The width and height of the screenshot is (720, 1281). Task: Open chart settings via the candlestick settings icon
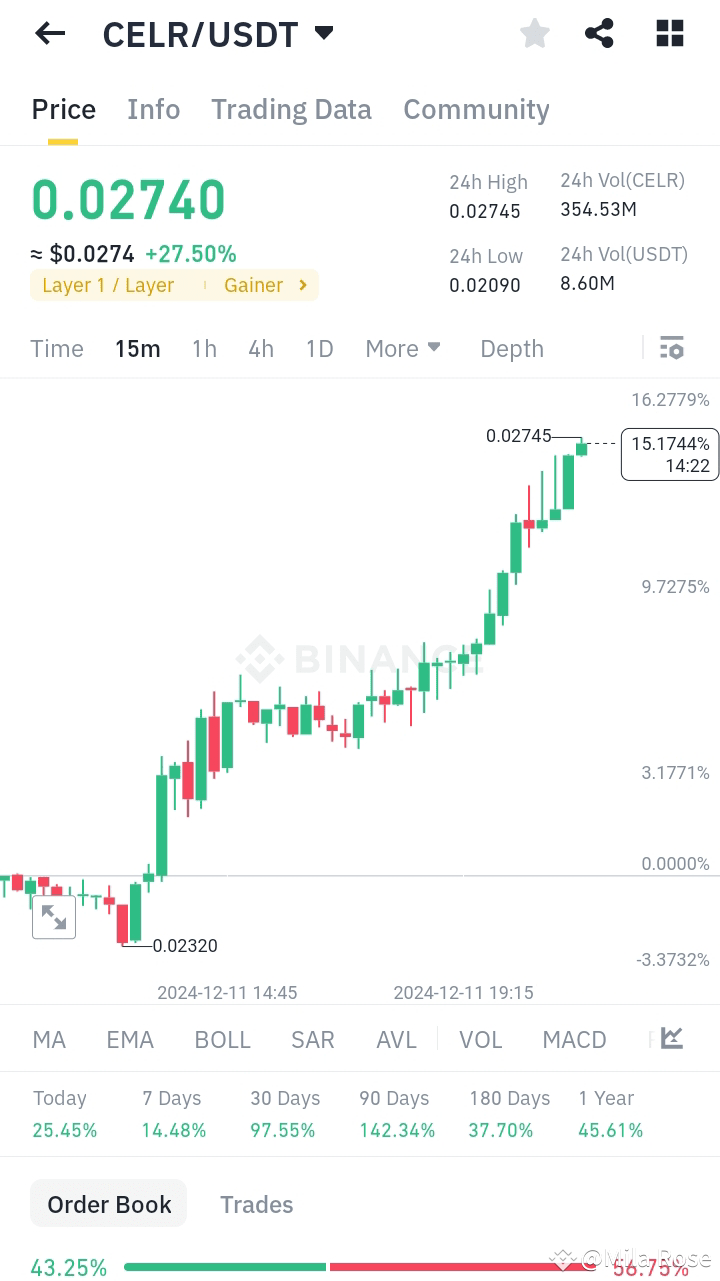pos(672,347)
